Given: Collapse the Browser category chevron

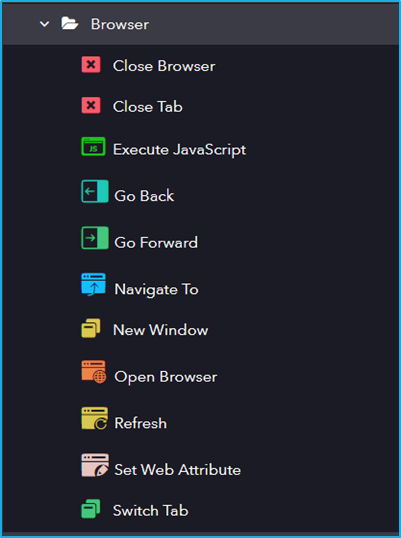Looking at the screenshot, I should click(x=45, y=24).
